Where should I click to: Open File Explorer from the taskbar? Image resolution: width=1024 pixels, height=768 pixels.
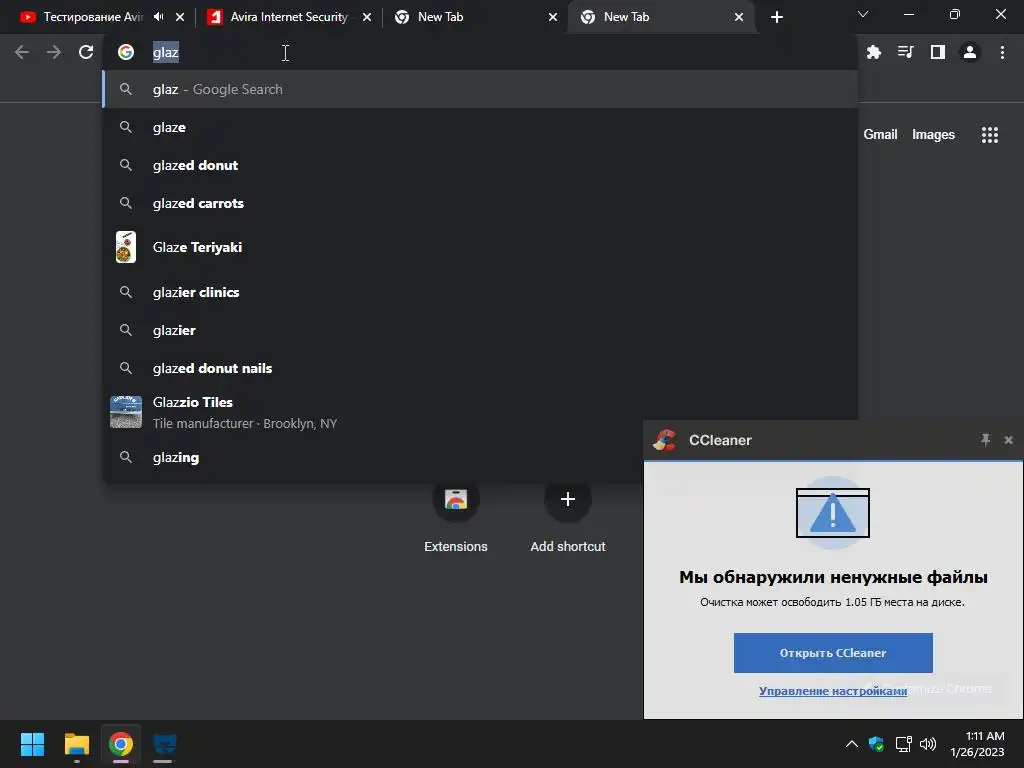click(x=76, y=744)
